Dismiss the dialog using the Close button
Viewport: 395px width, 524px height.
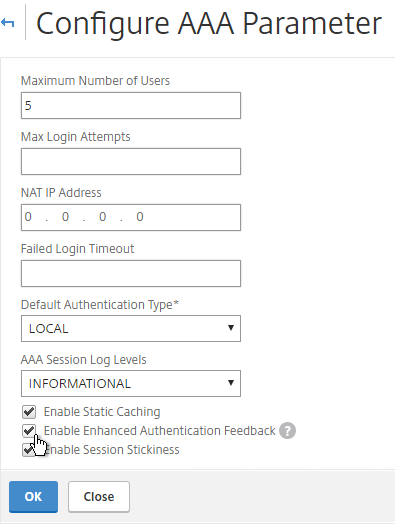coord(99,497)
